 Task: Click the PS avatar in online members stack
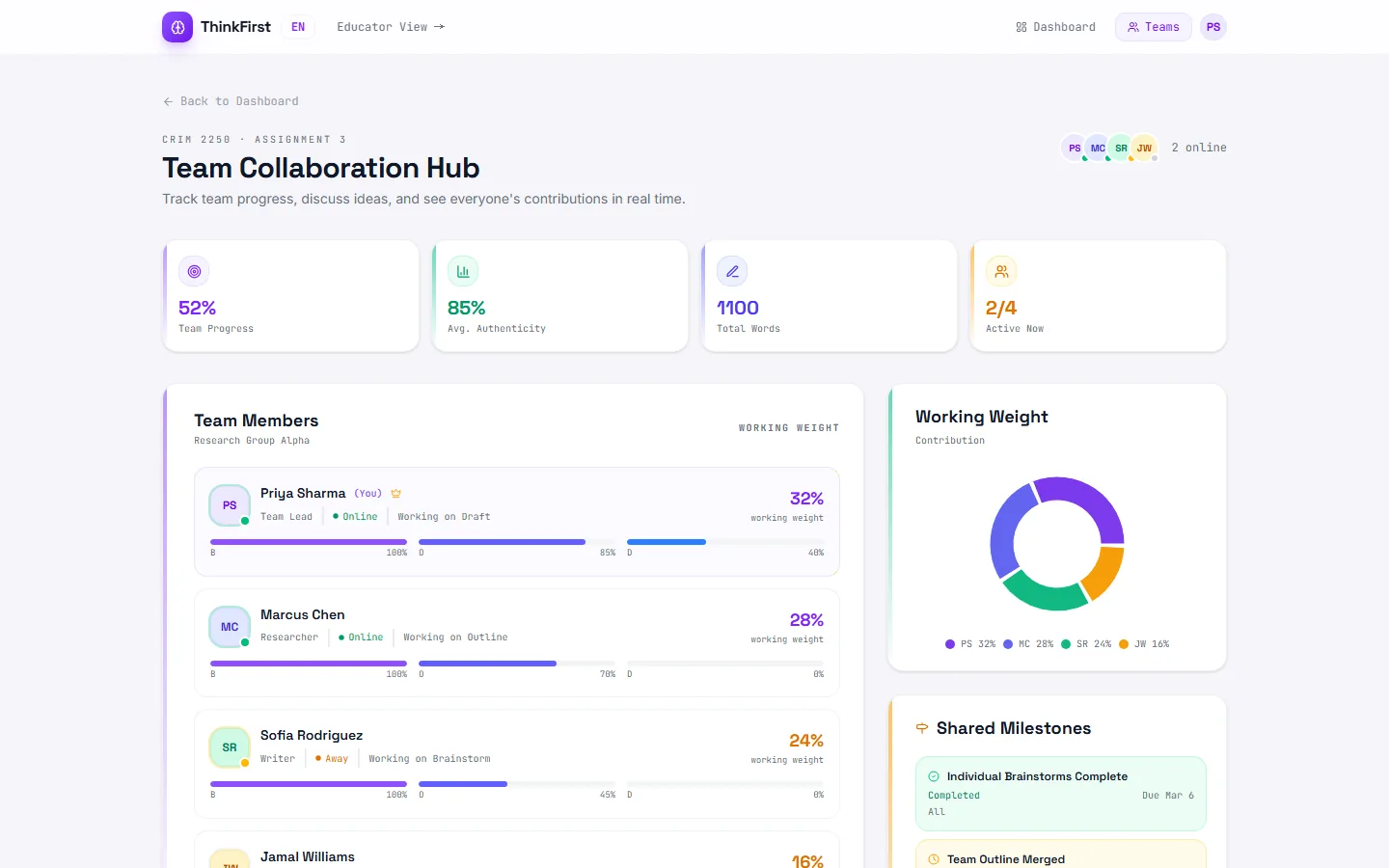pyautogui.click(x=1075, y=148)
